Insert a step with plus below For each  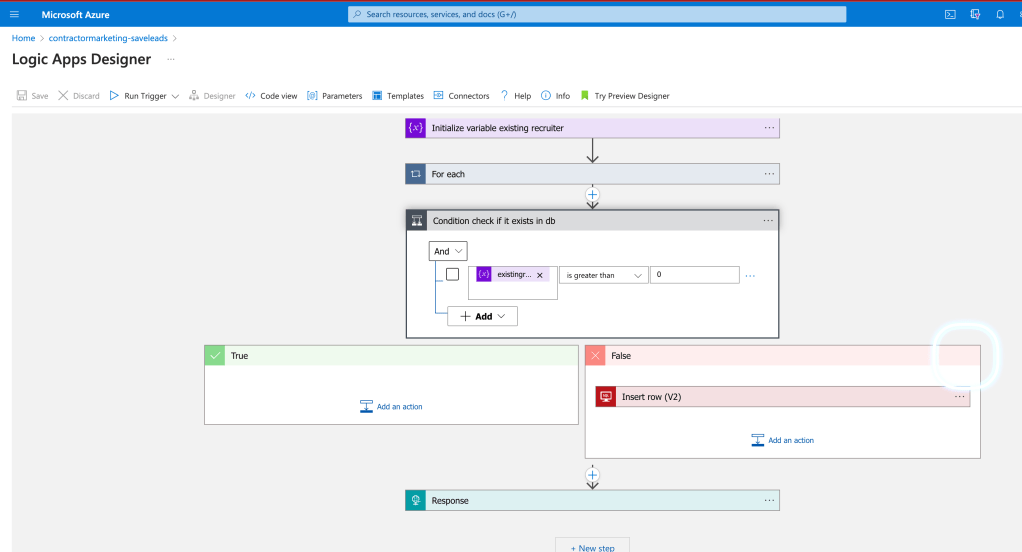(x=592, y=195)
